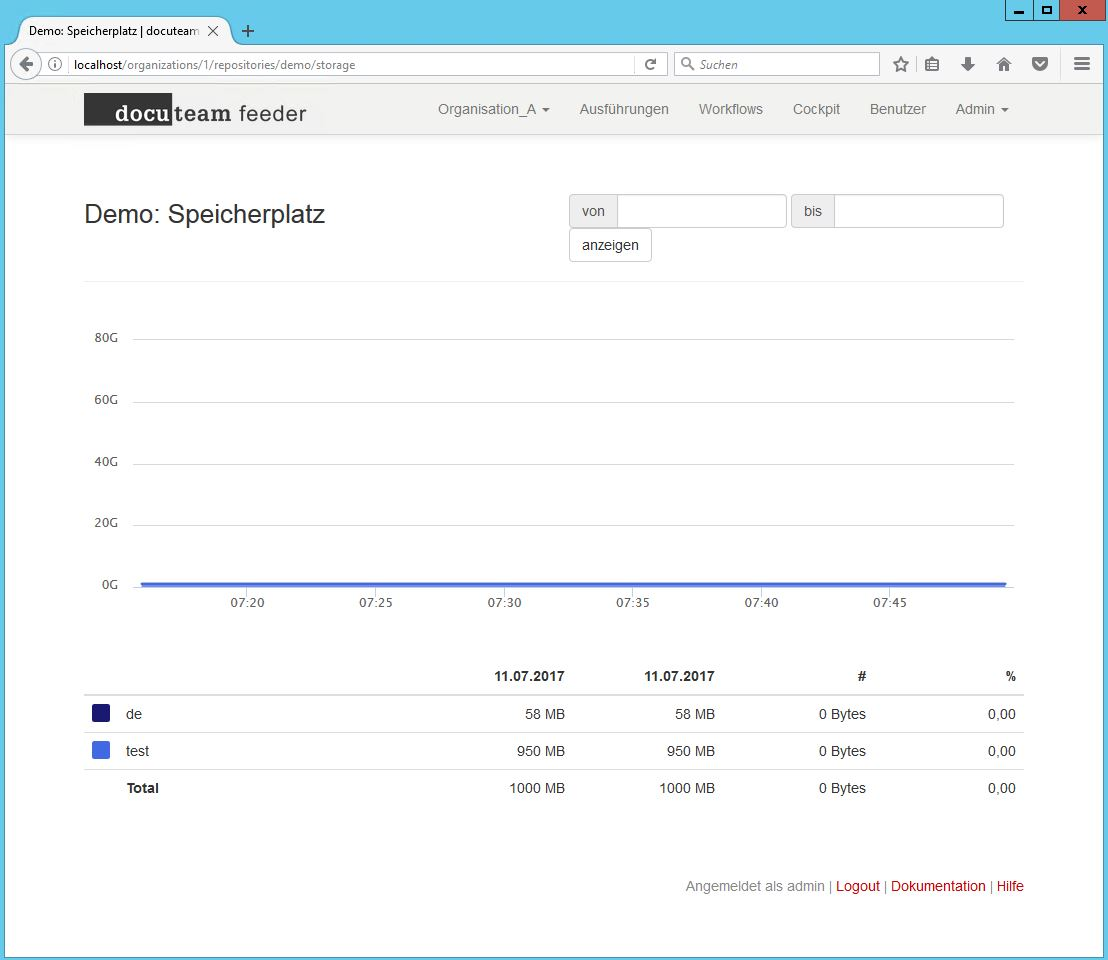
Task: Click the browser back arrow button
Action: (x=26, y=64)
